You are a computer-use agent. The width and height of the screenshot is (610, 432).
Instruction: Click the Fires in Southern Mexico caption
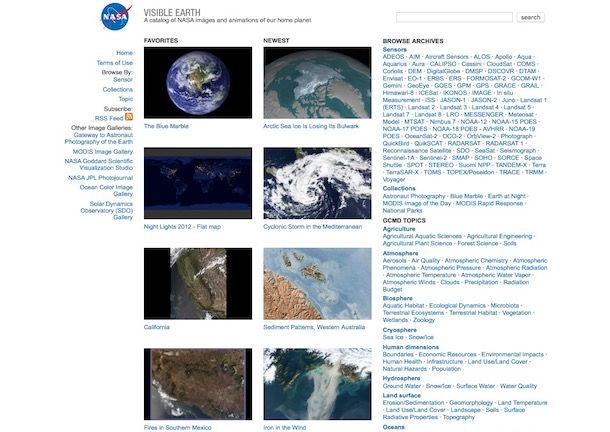(x=178, y=426)
